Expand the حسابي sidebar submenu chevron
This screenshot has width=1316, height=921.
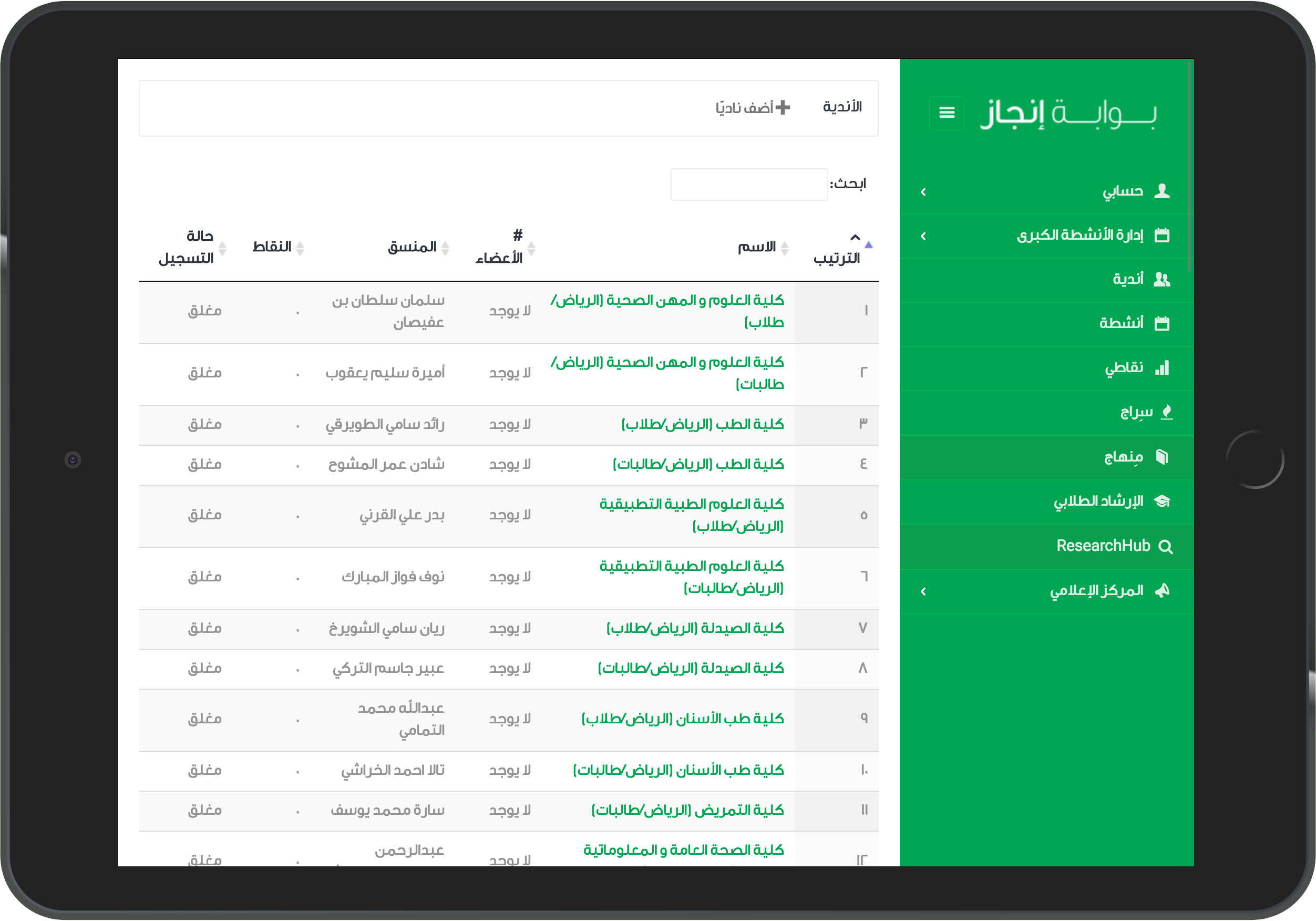(923, 192)
